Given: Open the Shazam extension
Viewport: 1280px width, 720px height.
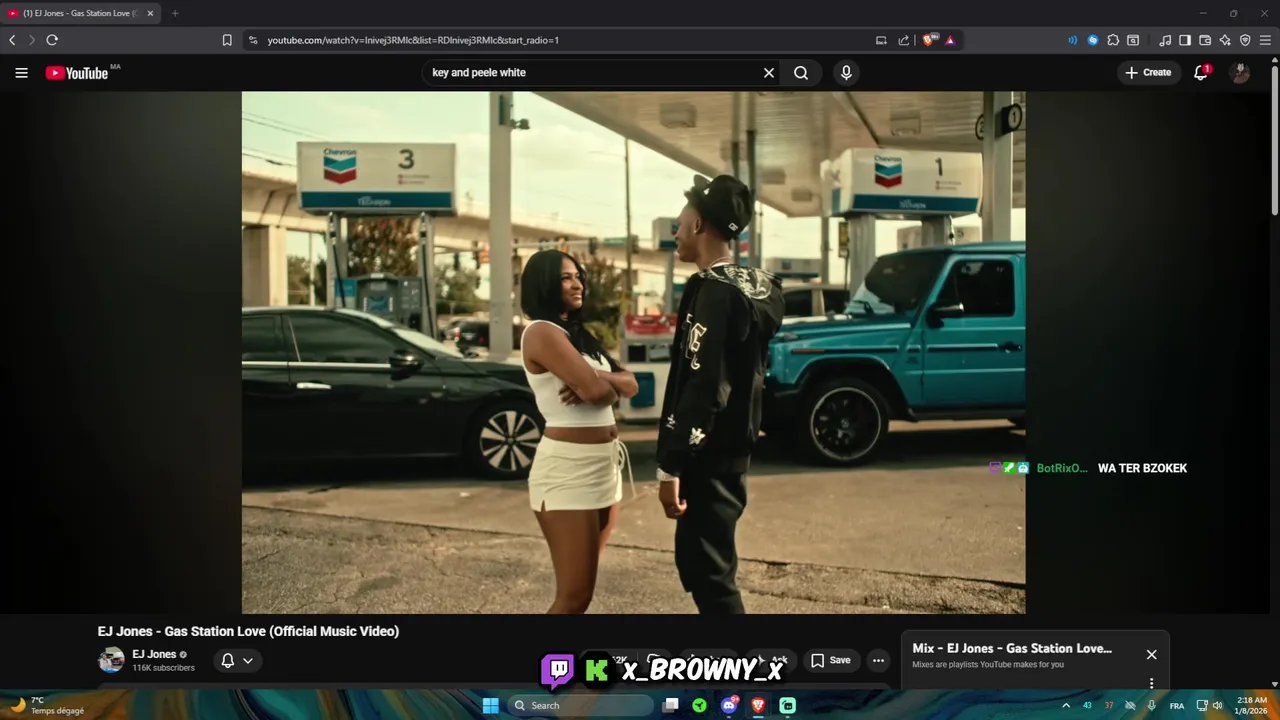Looking at the screenshot, I should [x=1093, y=40].
